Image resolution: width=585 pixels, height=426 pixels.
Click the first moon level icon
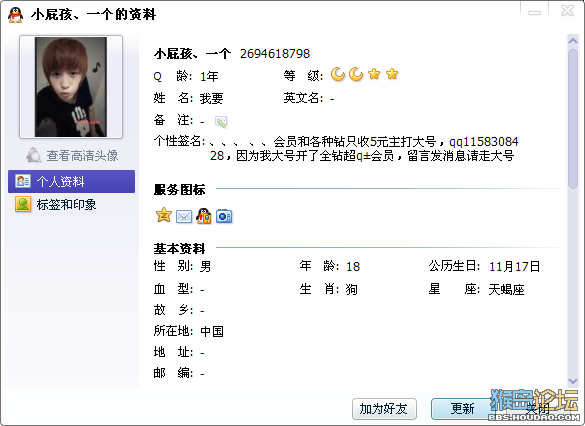[338, 74]
